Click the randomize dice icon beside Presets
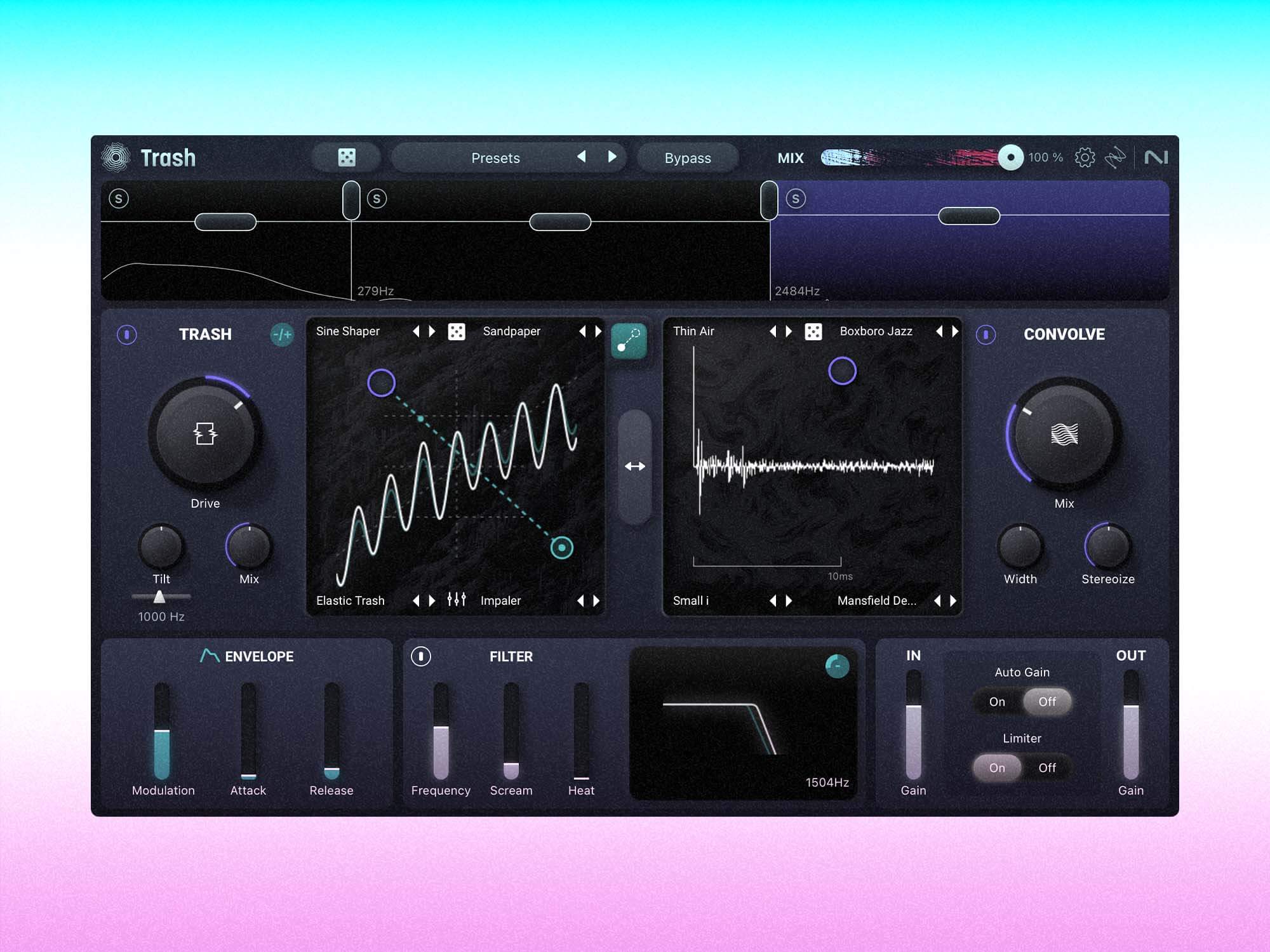Image resolution: width=1270 pixels, height=952 pixels. pos(347,157)
